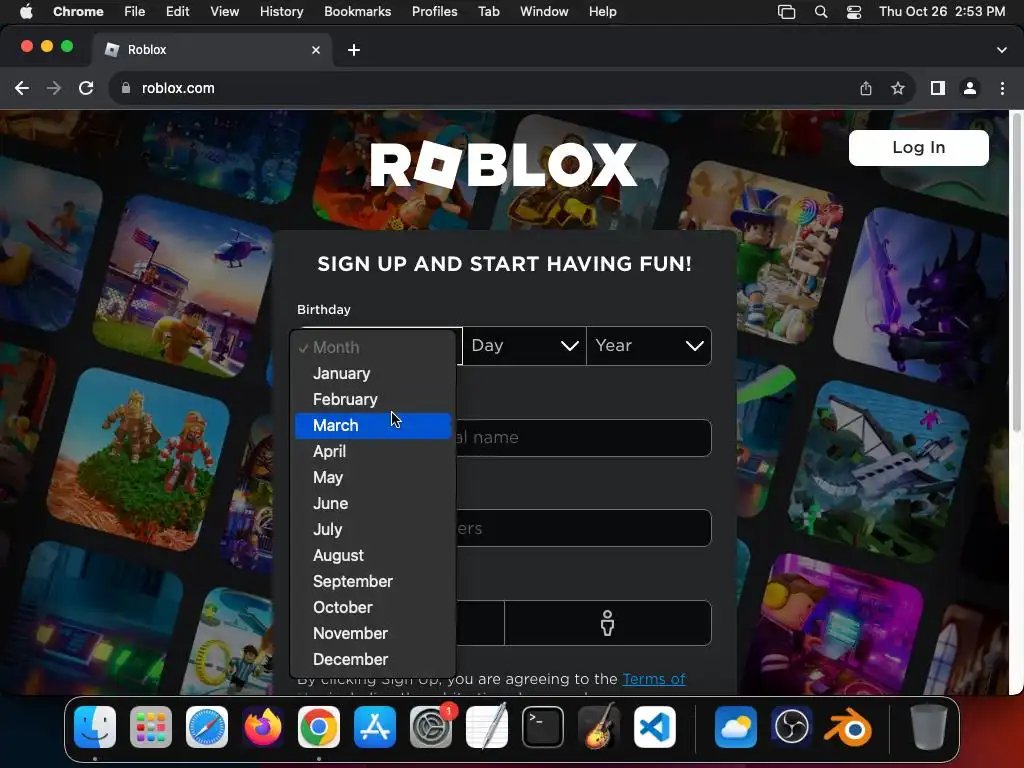
Task: Open the File menu
Action: coord(135,12)
